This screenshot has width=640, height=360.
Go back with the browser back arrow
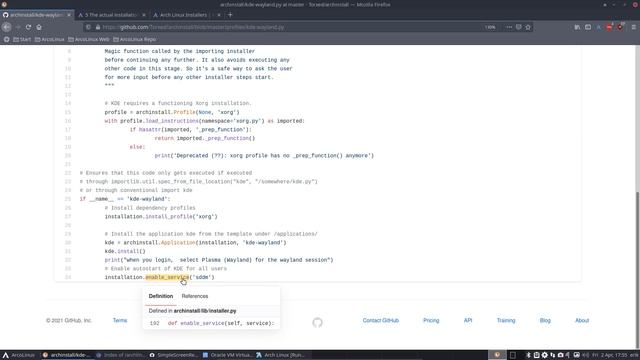7,27
